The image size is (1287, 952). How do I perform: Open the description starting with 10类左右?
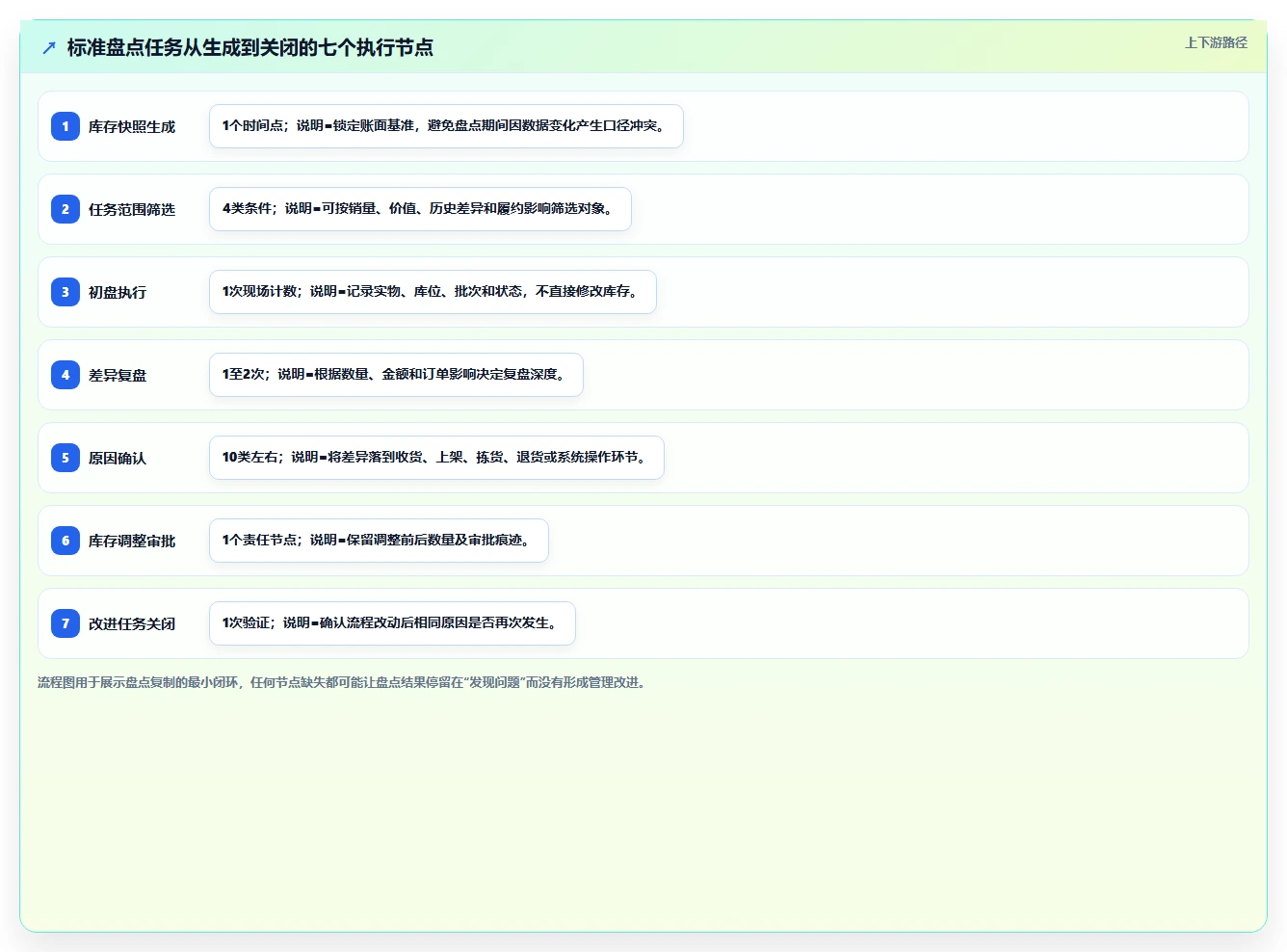pyautogui.click(x=436, y=458)
